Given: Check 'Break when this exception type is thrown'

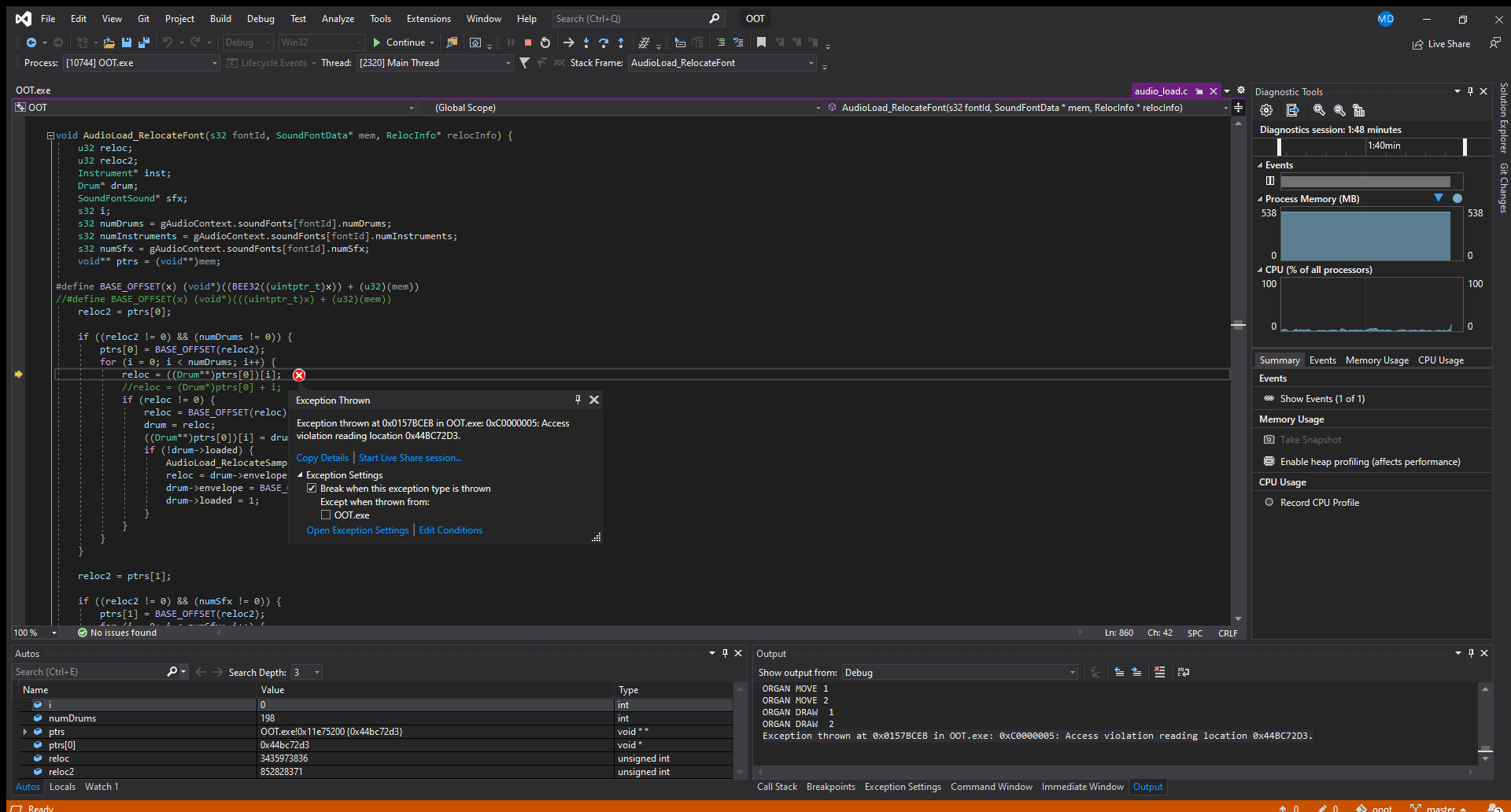Looking at the screenshot, I should (x=312, y=488).
